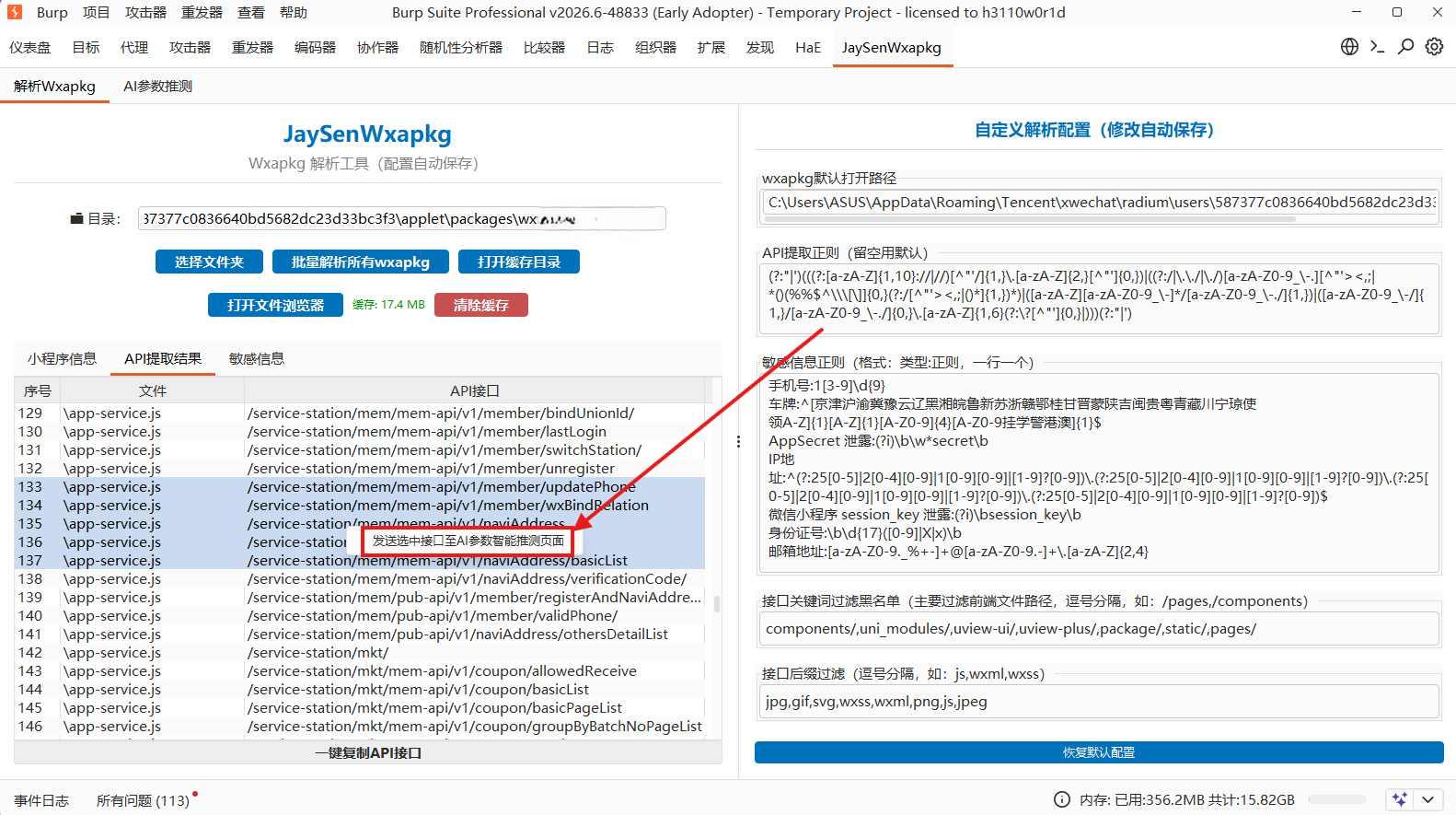The image size is (1456, 815).
Task: Open the terminal prompt icon
Action: click(x=1378, y=47)
